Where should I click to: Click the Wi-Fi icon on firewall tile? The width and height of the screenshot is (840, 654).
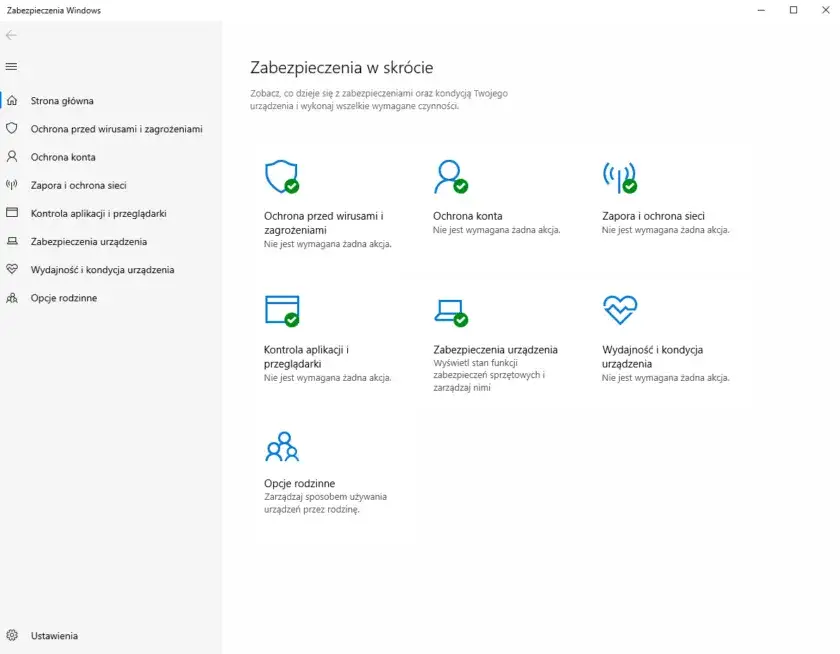pyautogui.click(x=619, y=177)
